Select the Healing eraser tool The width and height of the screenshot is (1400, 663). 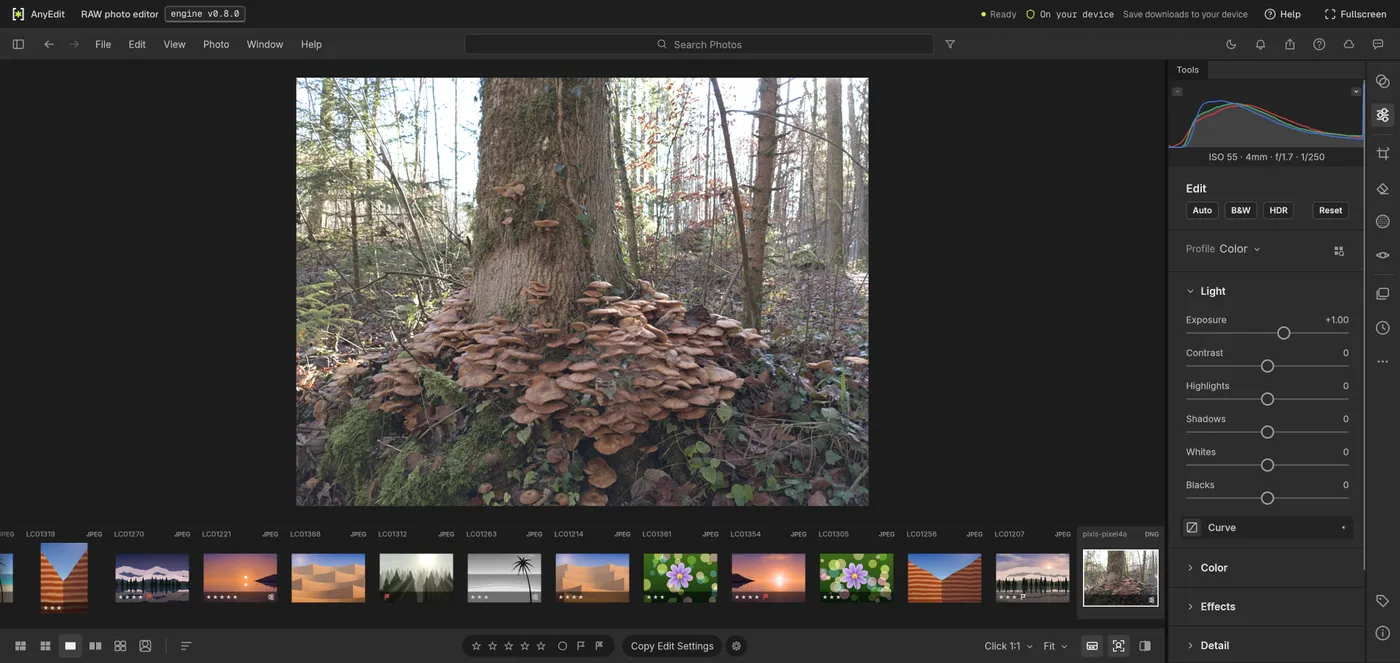pyautogui.click(x=1382, y=188)
